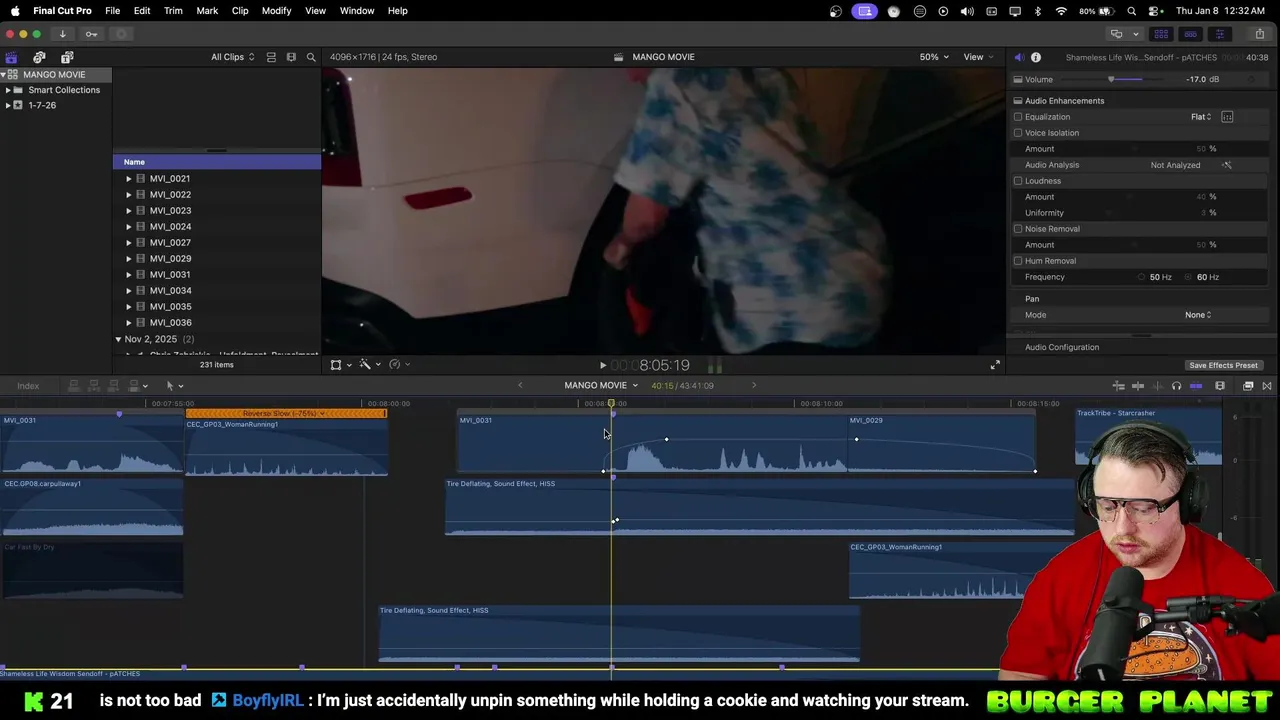The width and height of the screenshot is (1280, 720).
Task: Enable the Equalization checkbox
Action: (x=1018, y=117)
